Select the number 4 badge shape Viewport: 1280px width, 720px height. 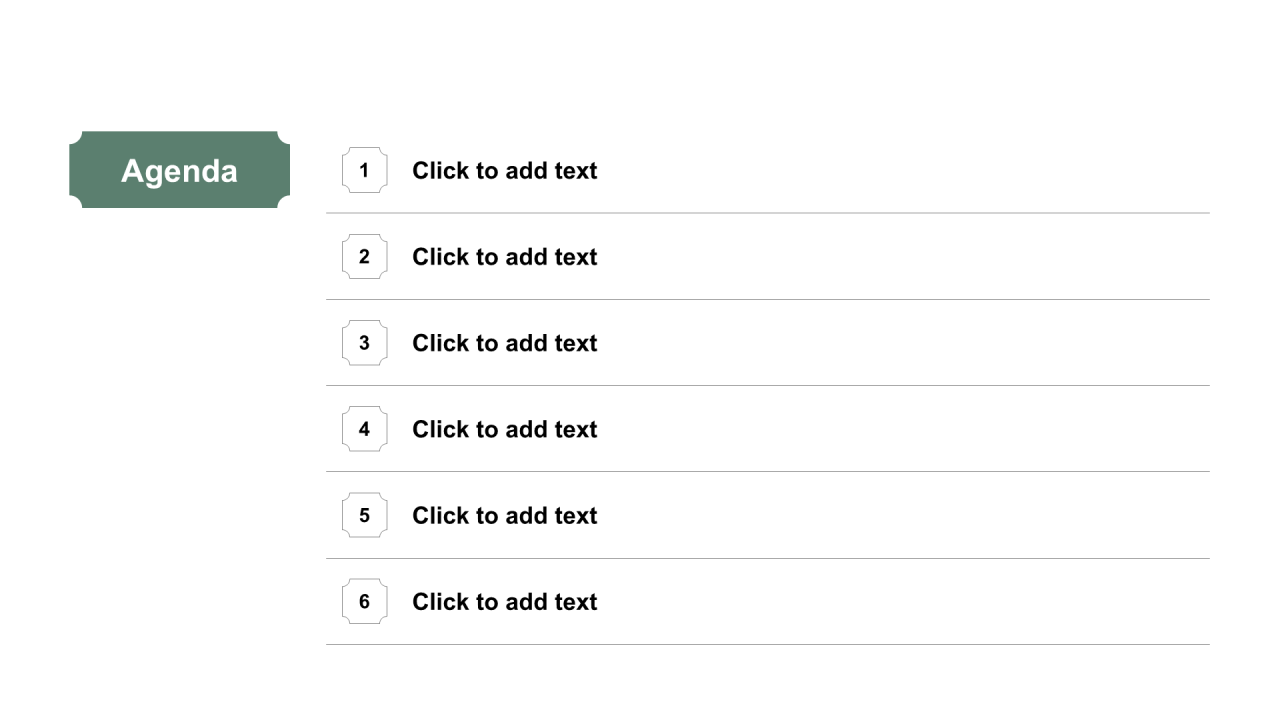coord(364,429)
